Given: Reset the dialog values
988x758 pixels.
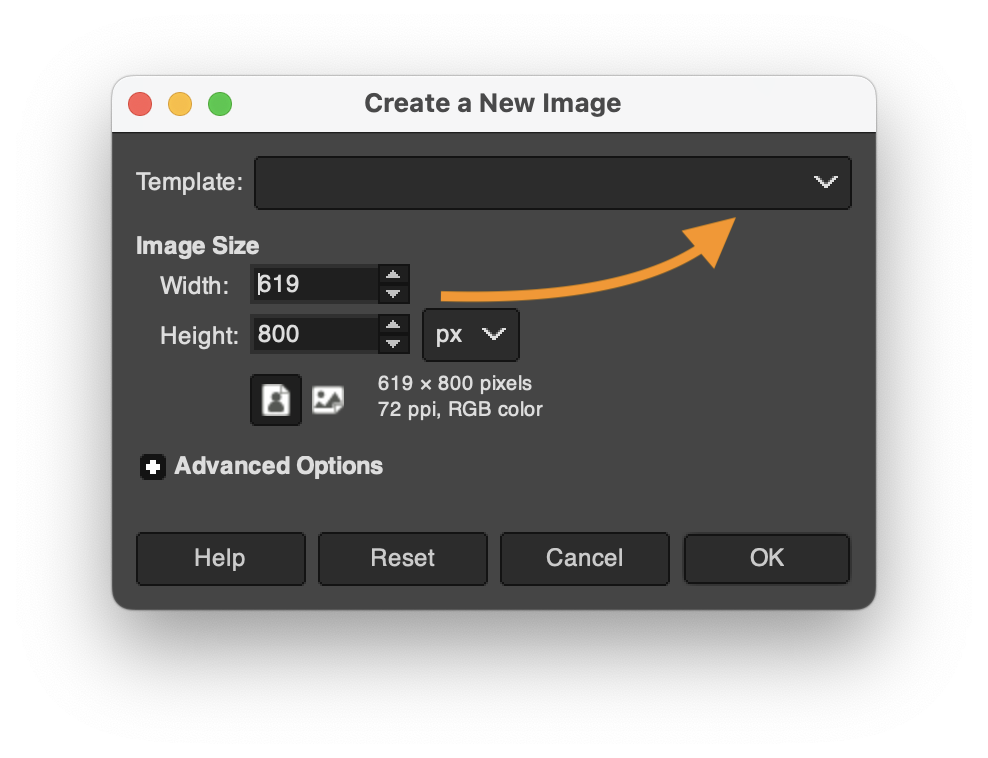Looking at the screenshot, I should [402, 558].
